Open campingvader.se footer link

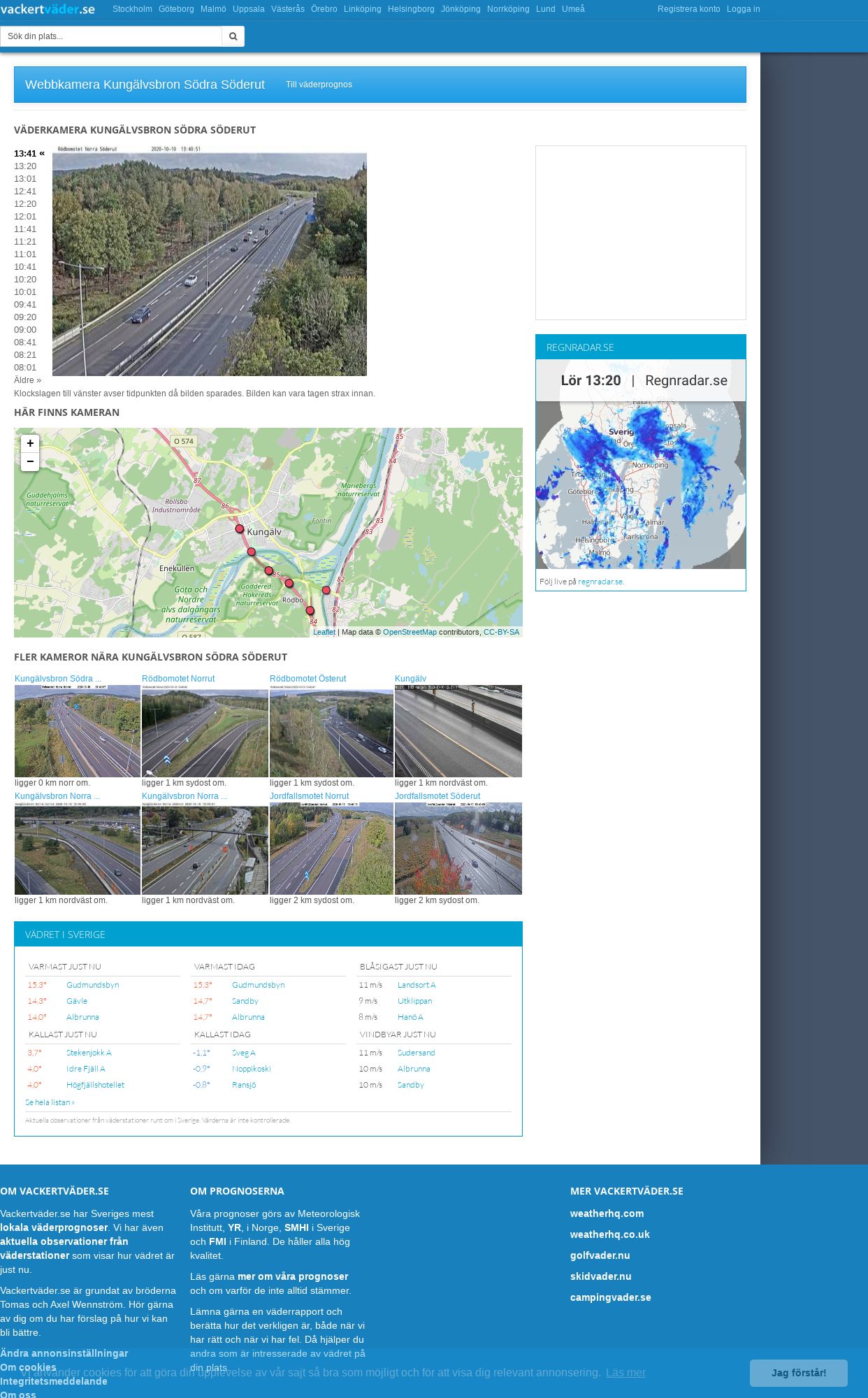(610, 1297)
